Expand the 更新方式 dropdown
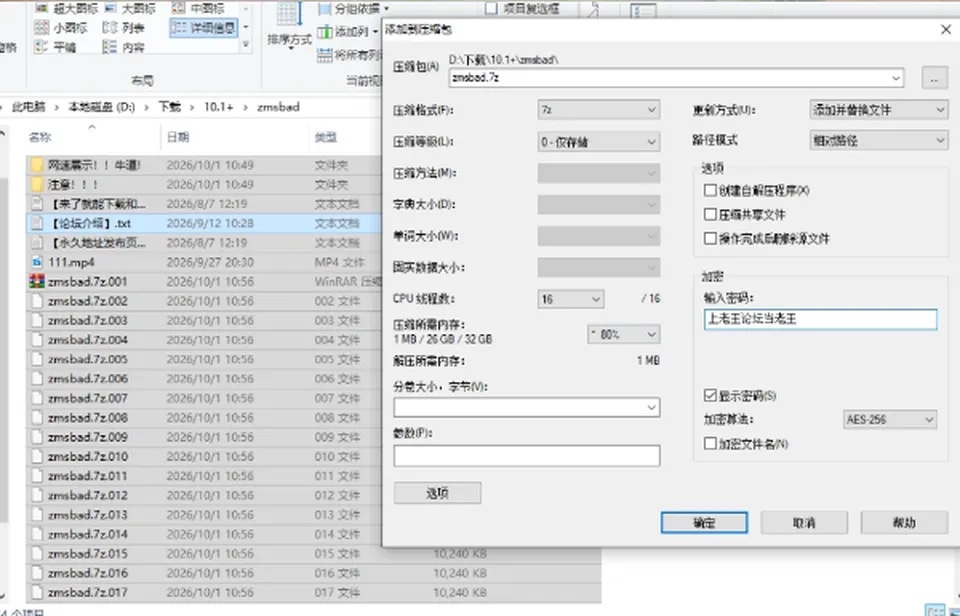 [x=879, y=110]
